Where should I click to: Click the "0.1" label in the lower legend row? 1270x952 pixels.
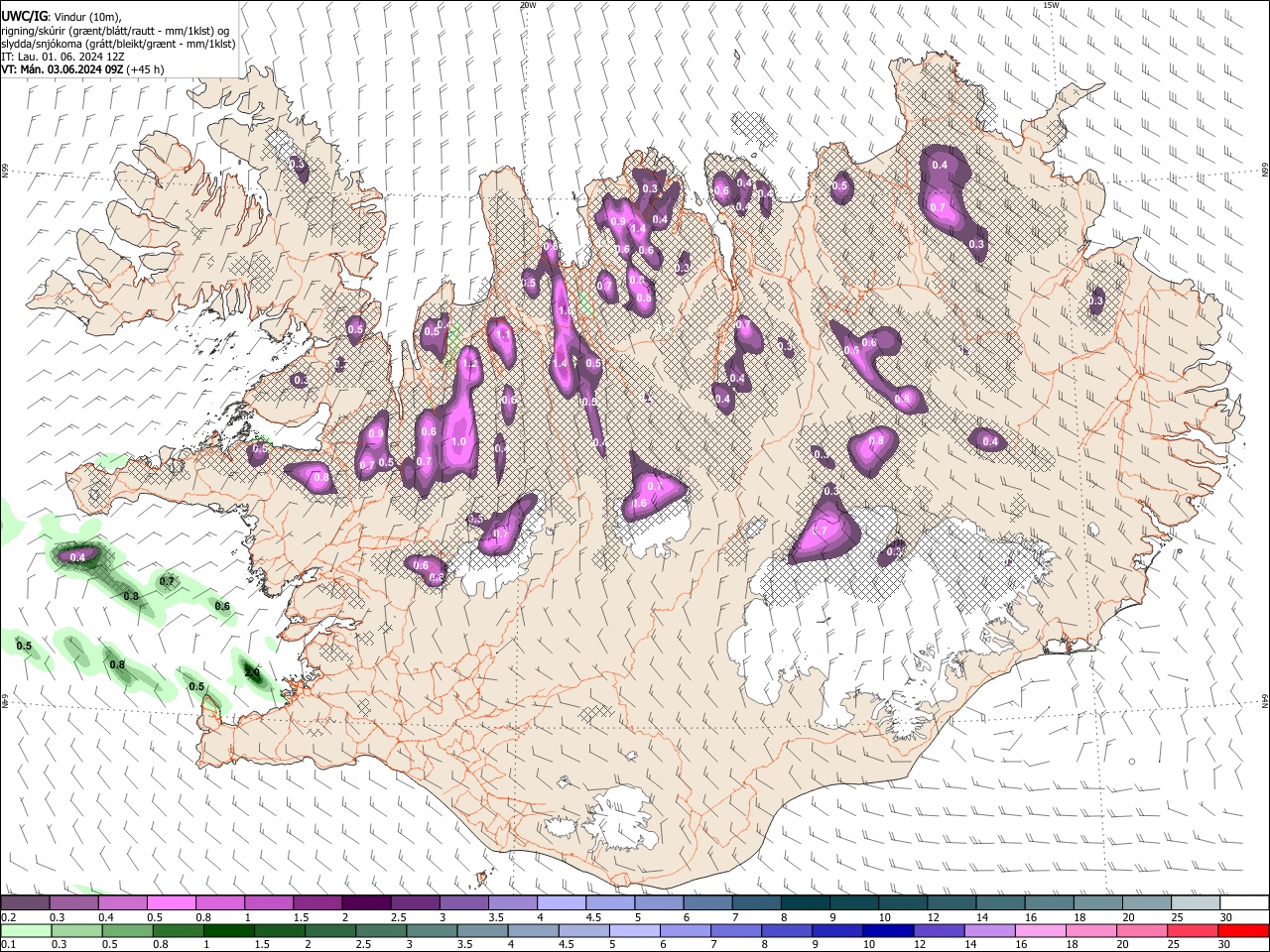8,945
